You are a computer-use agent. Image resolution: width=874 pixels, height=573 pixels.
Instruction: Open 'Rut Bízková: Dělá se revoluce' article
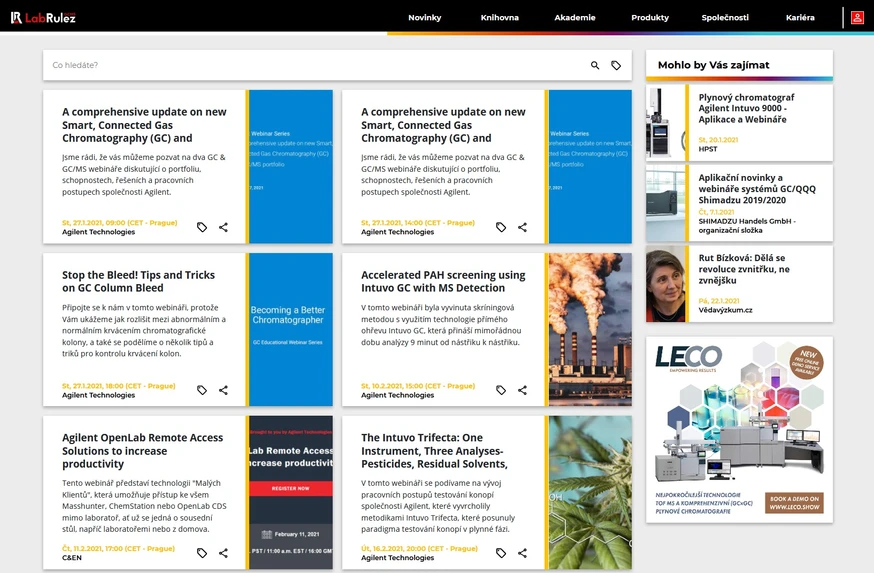(744, 269)
